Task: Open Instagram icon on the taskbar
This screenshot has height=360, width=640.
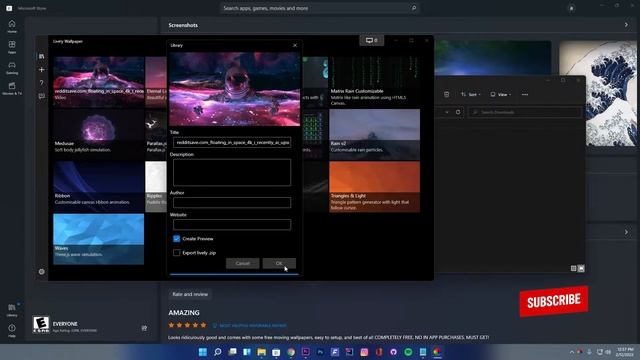Action: tap(364, 352)
